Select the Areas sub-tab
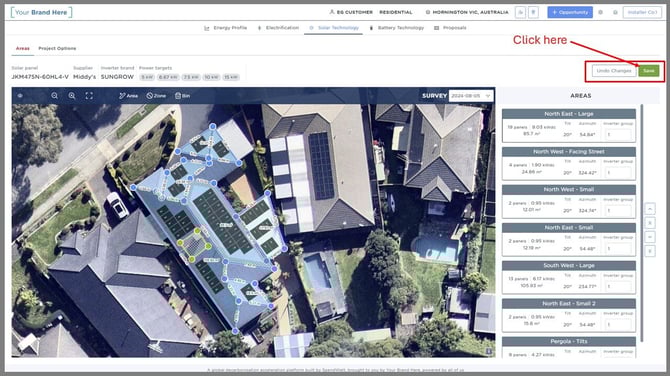Image resolution: width=670 pixels, height=376 pixels. coord(23,48)
